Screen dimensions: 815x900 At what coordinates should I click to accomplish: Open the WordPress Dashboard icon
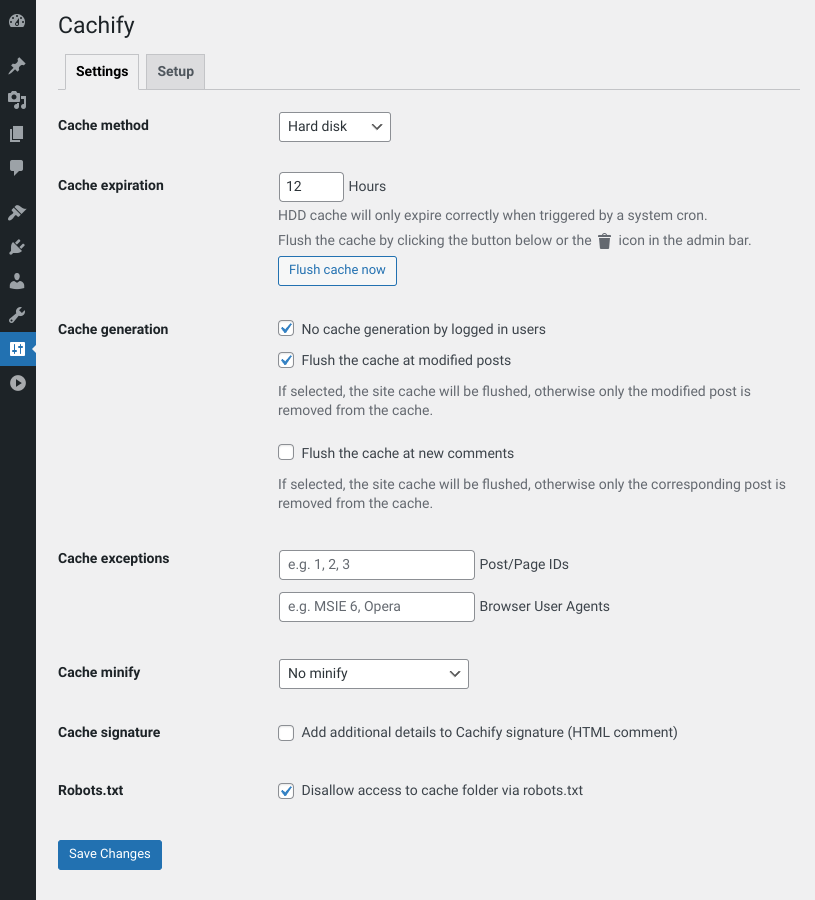(x=17, y=20)
